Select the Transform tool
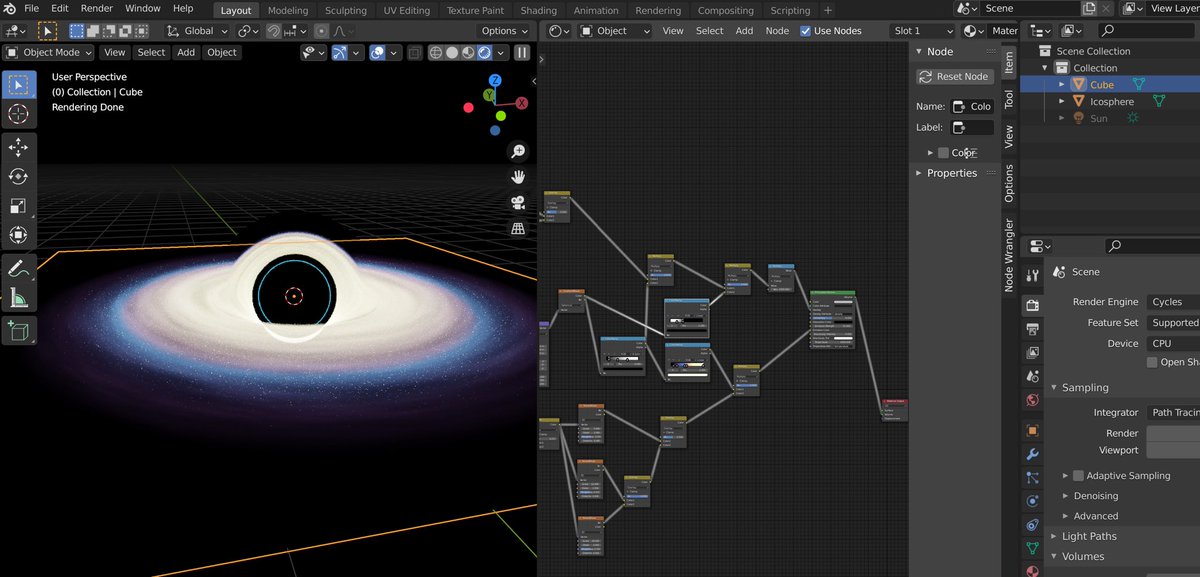The width and height of the screenshot is (1200, 577). [x=18, y=235]
